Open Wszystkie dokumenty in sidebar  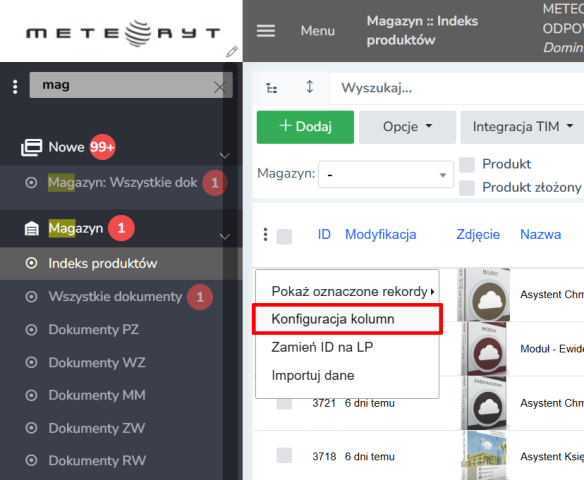(x=115, y=297)
